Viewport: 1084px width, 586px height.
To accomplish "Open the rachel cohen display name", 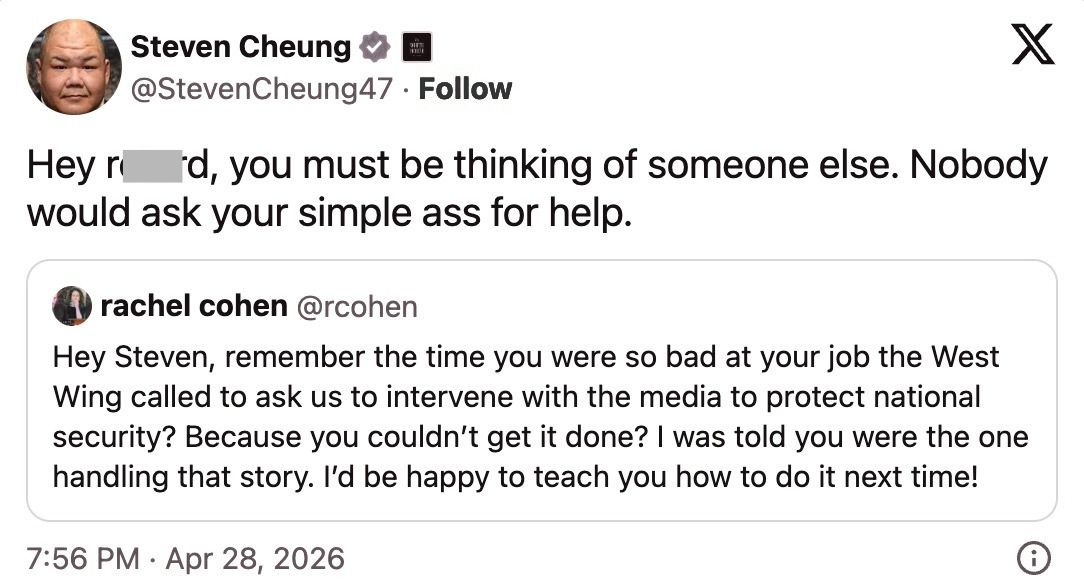I will point(194,306).
